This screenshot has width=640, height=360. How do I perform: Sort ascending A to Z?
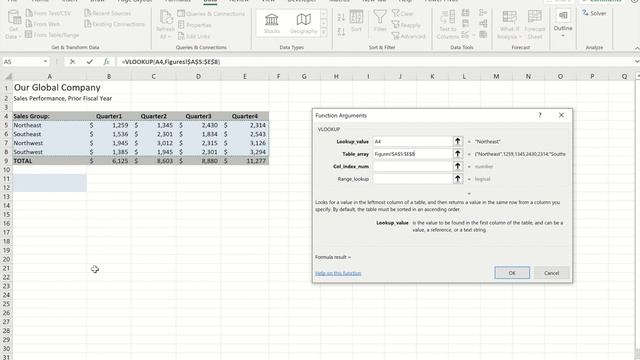pos(341,17)
